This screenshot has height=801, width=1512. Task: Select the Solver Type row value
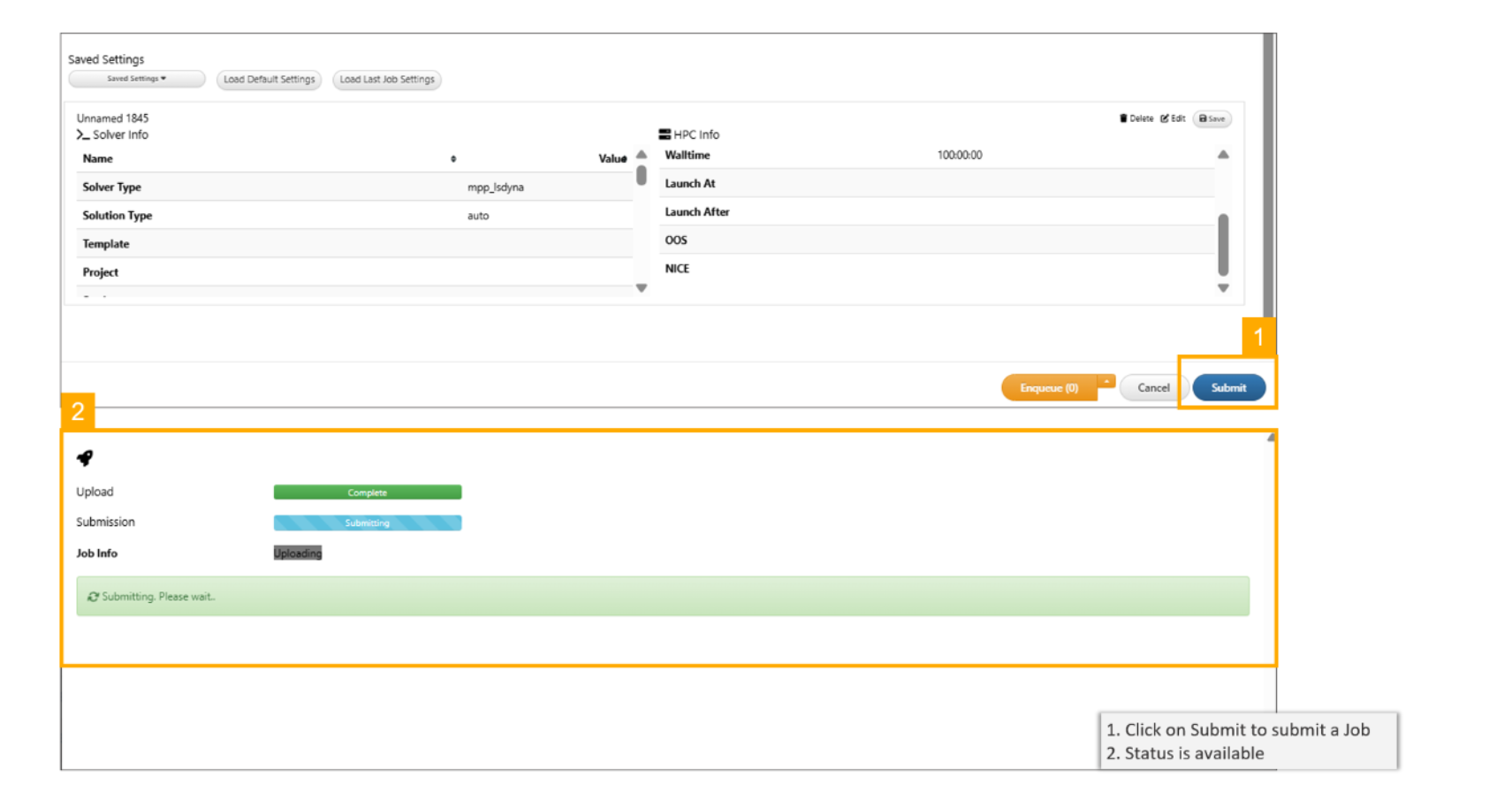pos(495,187)
